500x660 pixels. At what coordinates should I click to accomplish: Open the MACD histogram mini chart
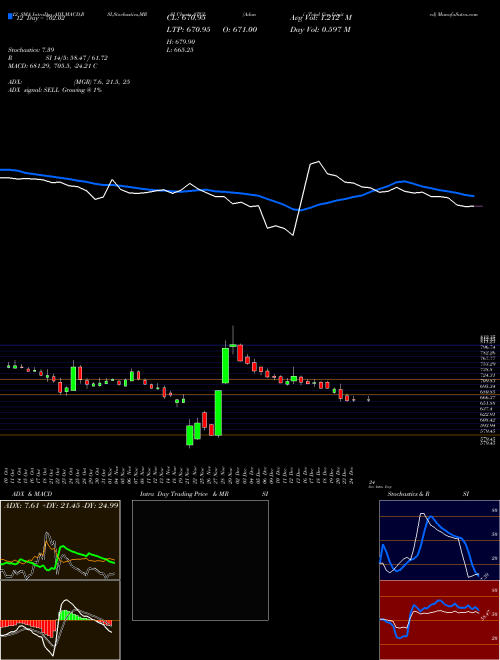click(x=60, y=620)
